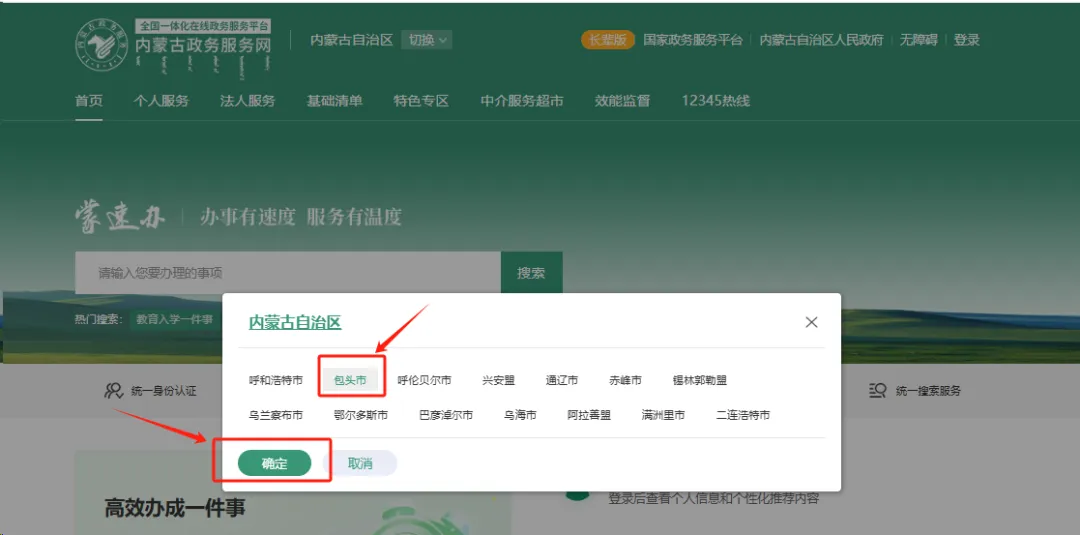Viewport: 1080px width, 535px height.
Task: Click the current region label 内蒙古自治区 in header
Action: pos(351,40)
